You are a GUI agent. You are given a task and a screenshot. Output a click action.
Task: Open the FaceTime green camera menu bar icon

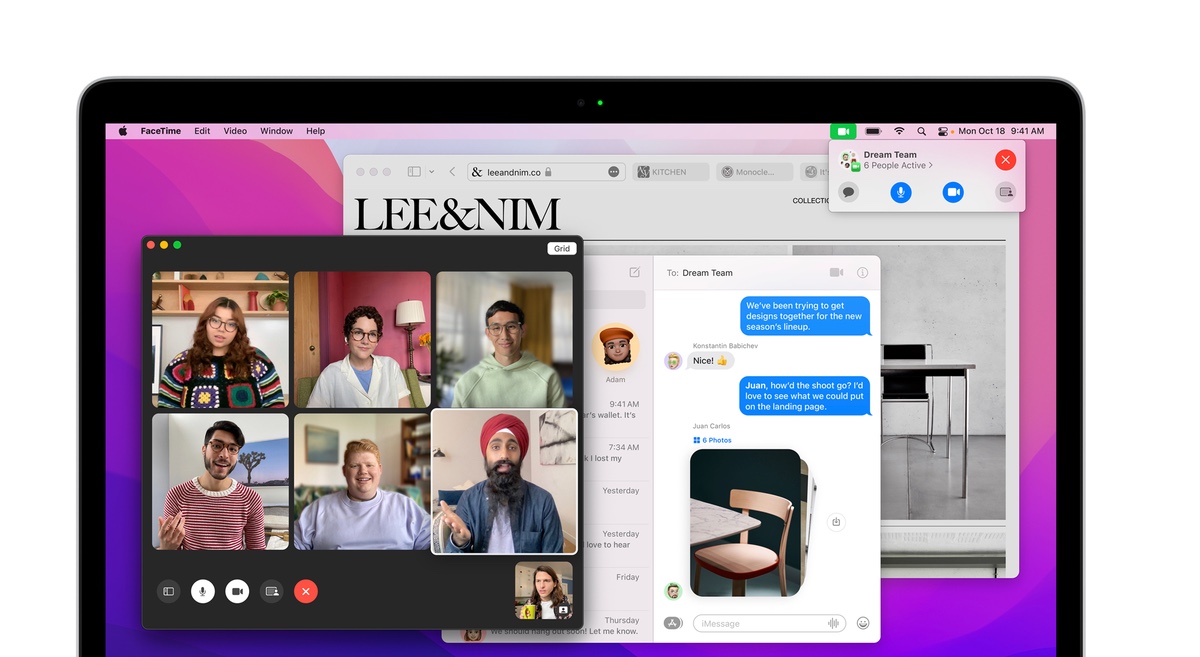(843, 131)
